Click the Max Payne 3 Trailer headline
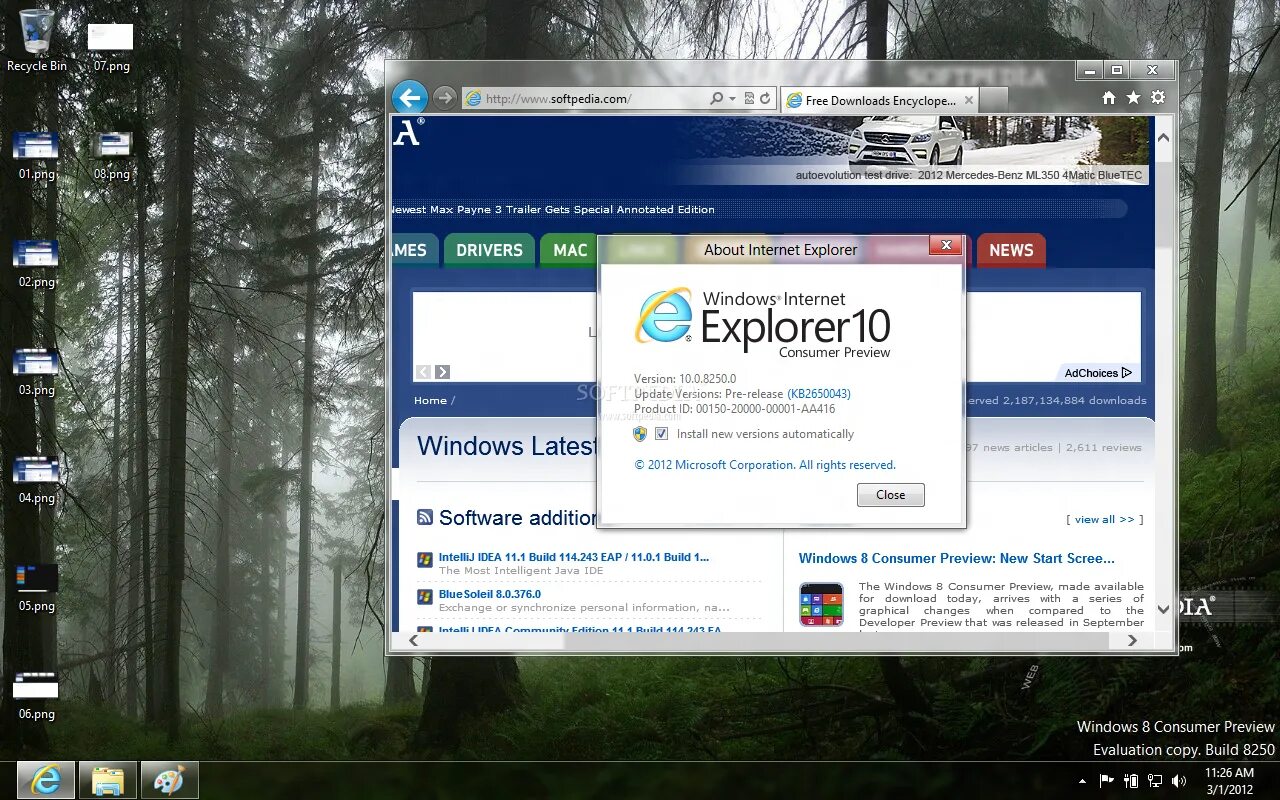1280x800 pixels. point(553,210)
